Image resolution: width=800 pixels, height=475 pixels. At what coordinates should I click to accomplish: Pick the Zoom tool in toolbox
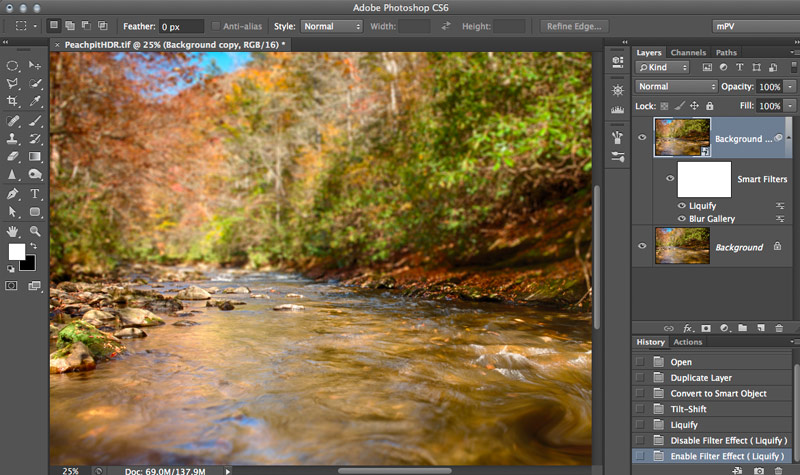click(36, 231)
